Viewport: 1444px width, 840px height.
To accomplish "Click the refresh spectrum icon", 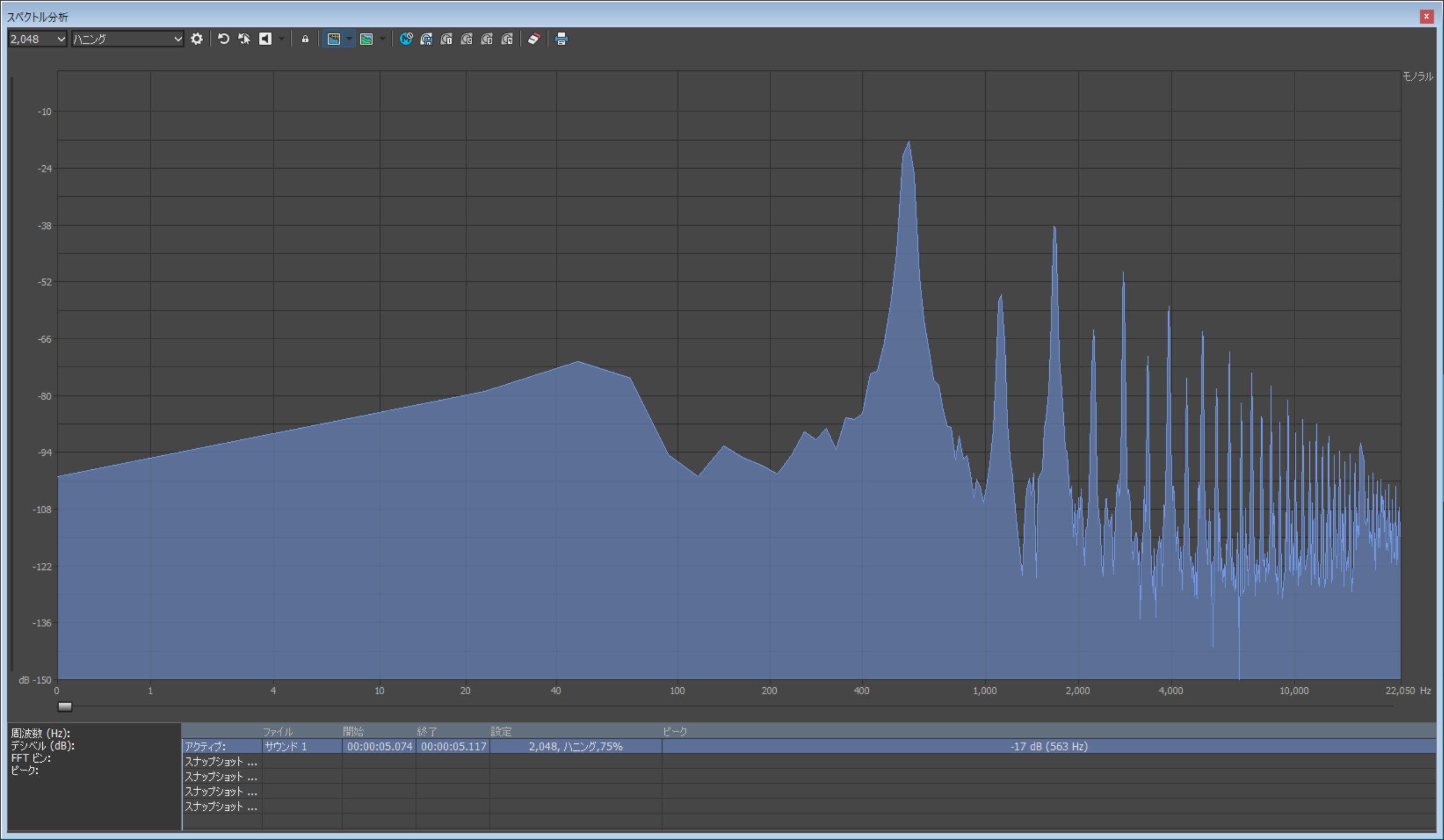I will click(223, 39).
